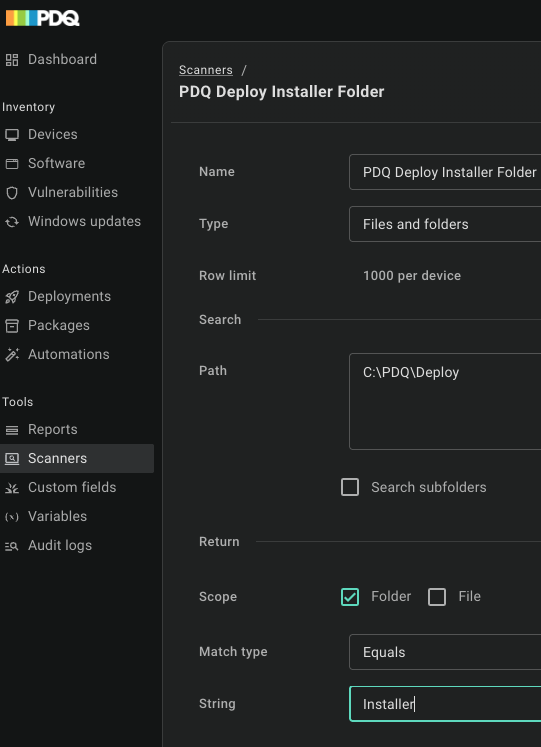This screenshot has width=541, height=747.
Task: Navigate to Vulnerabilities
Action: pos(73,192)
